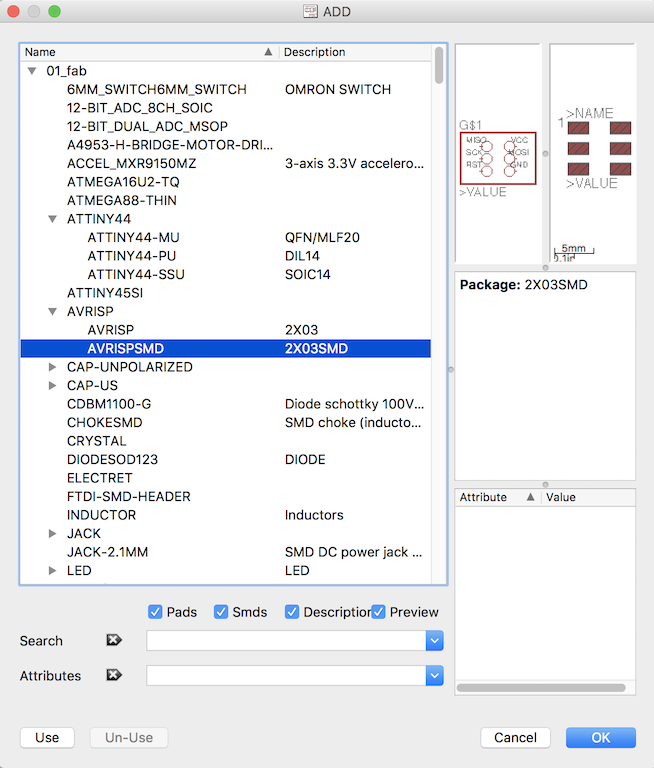Select FTDI-SMD-HEADER row
654x768 pixels.
point(225,497)
